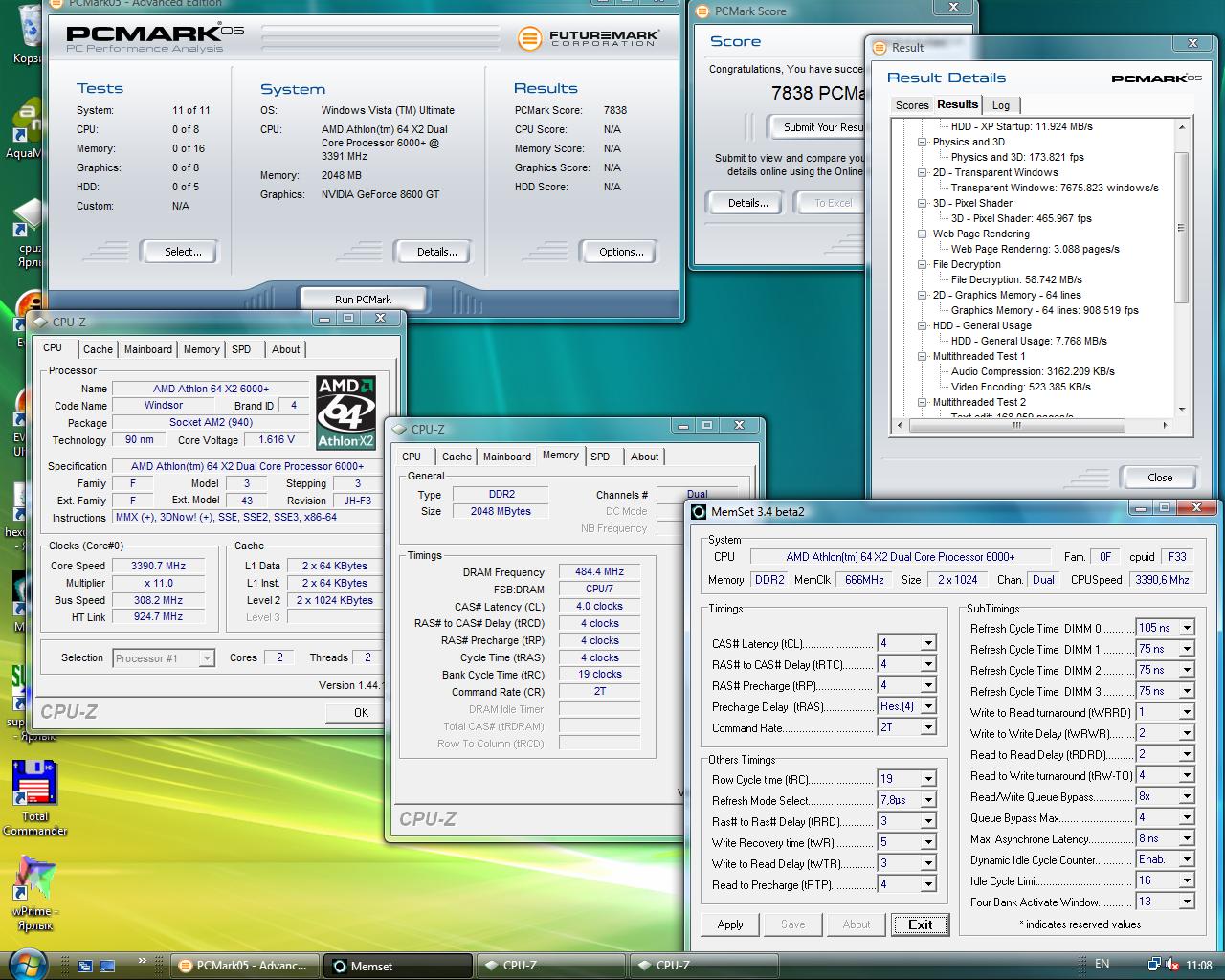Image resolution: width=1225 pixels, height=980 pixels.
Task: Switch to Log tab in Result Details
Action: [x=1000, y=105]
